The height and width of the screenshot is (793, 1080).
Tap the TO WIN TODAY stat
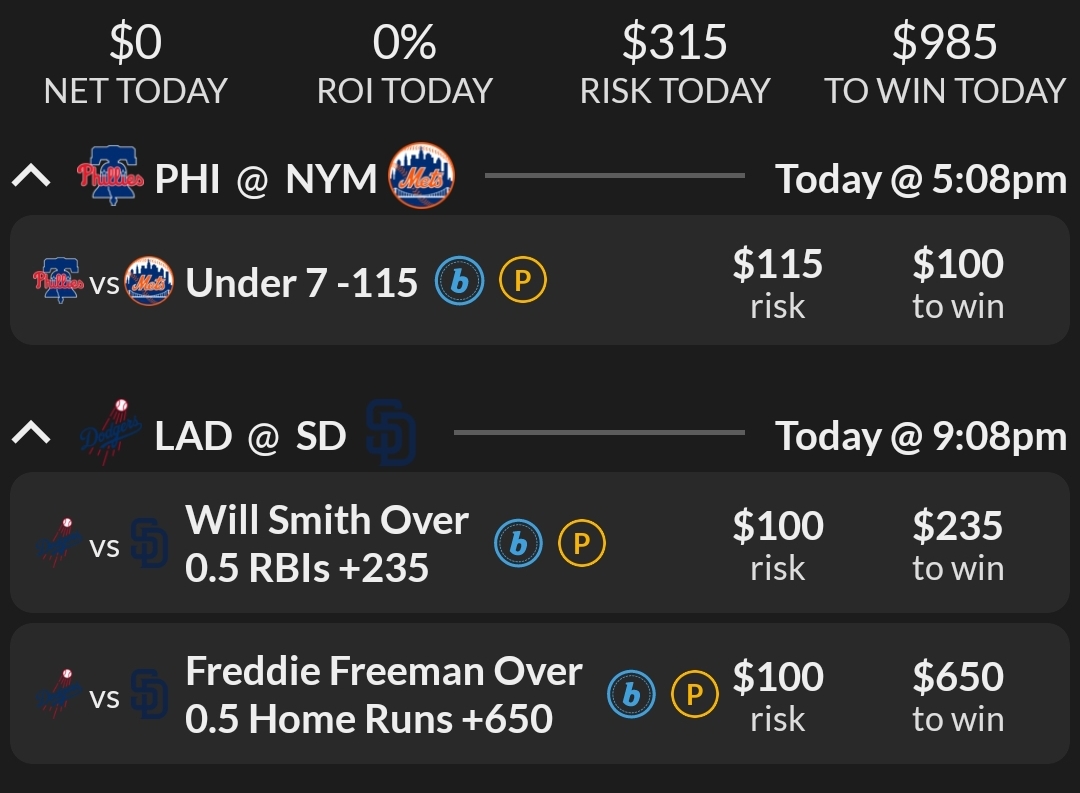pos(945,64)
